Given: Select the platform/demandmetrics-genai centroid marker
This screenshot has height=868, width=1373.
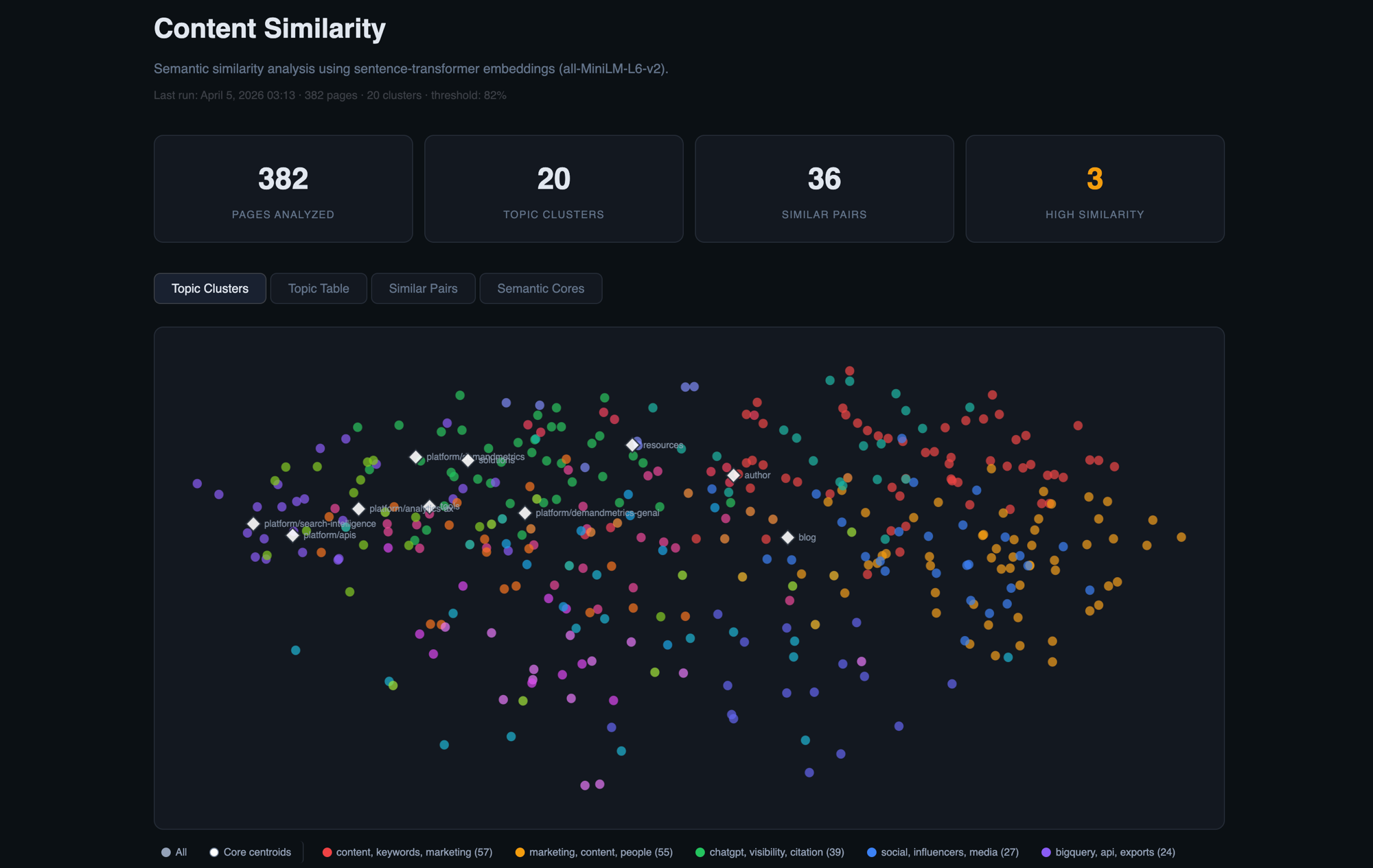Looking at the screenshot, I should (x=525, y=513).
